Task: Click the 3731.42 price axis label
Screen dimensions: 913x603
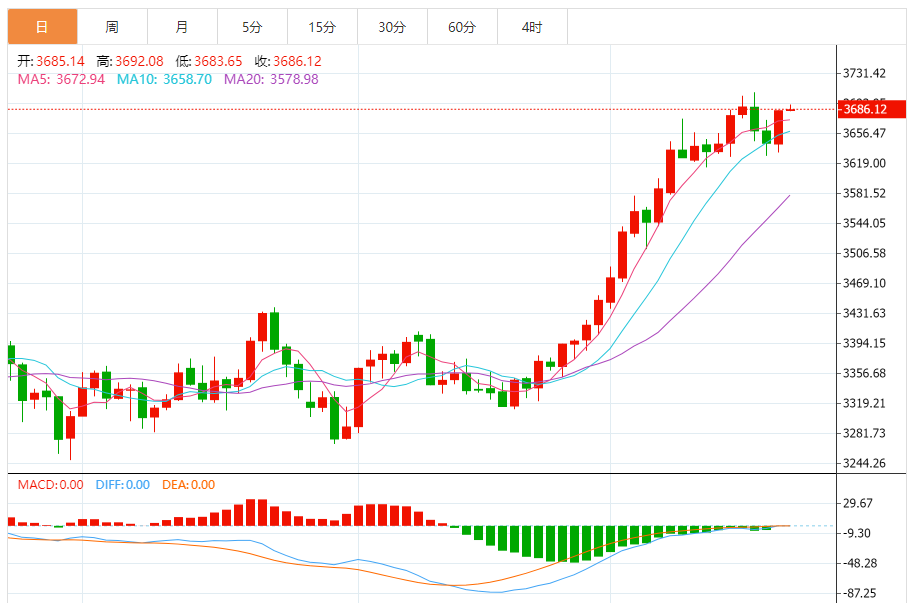Action: [x=865, y=74]
